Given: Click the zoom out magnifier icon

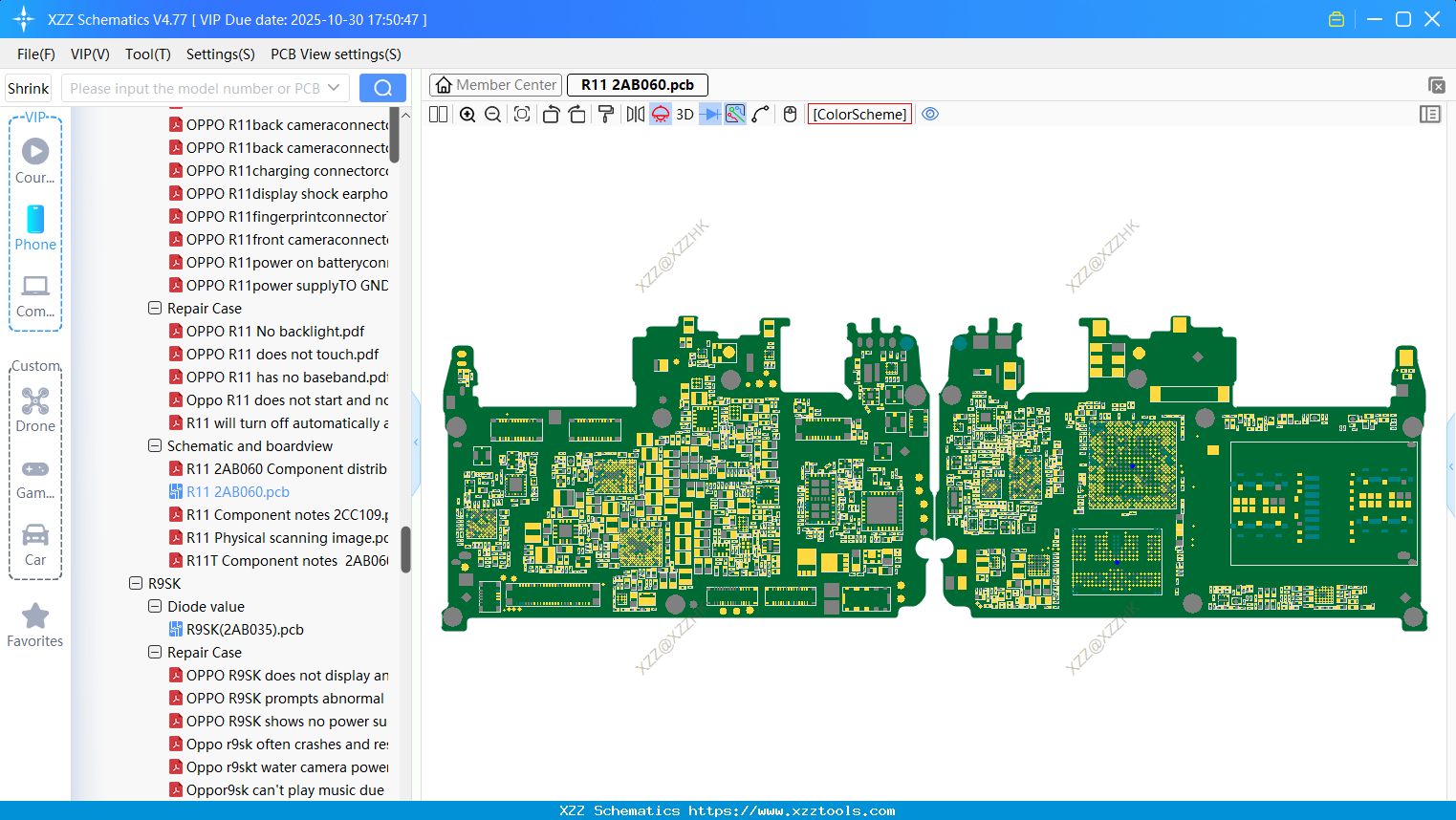Looking at the screenshot, I should 492,115.
